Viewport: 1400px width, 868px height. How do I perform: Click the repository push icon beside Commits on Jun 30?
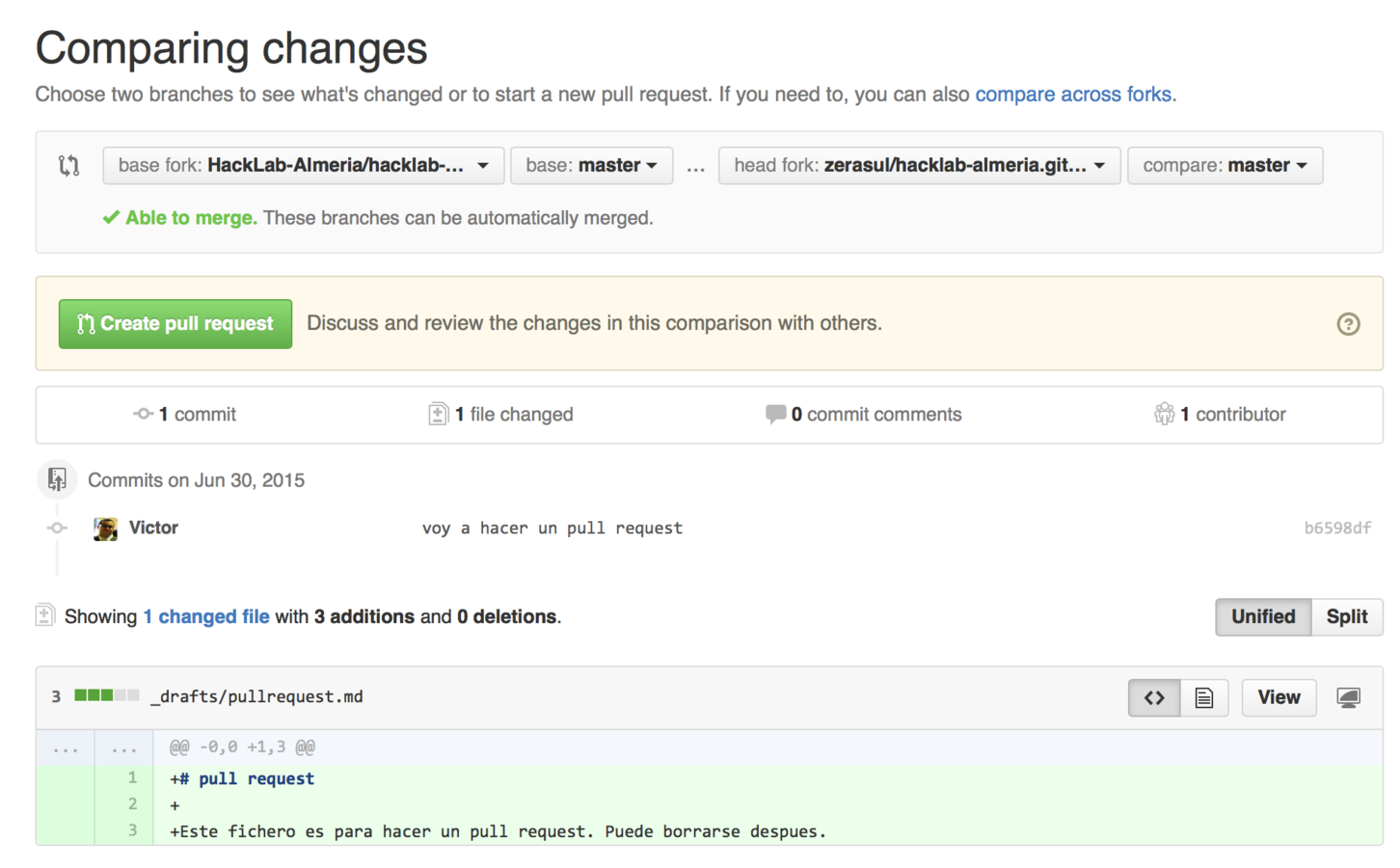point(57,479)
